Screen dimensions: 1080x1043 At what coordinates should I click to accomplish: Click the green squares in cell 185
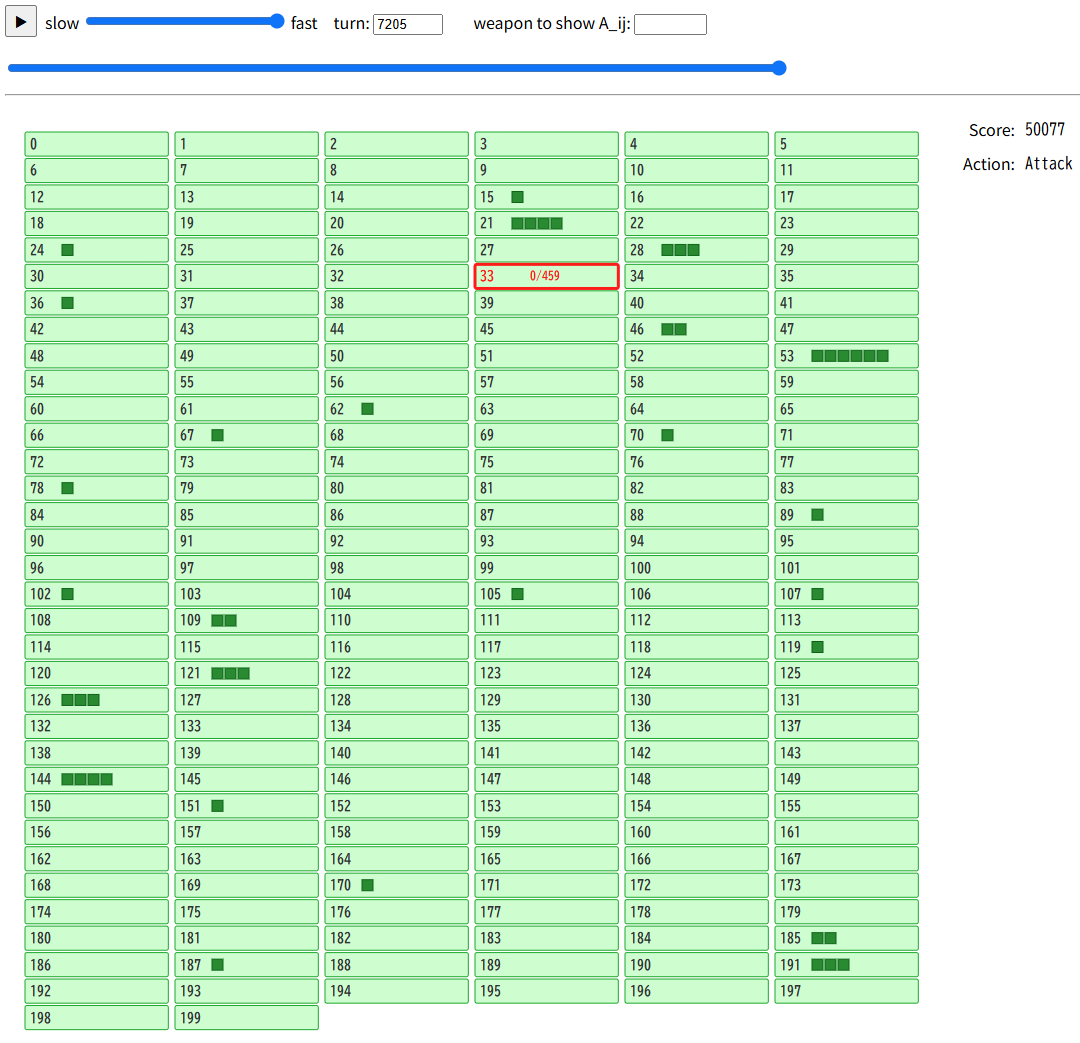coord(824,938)
